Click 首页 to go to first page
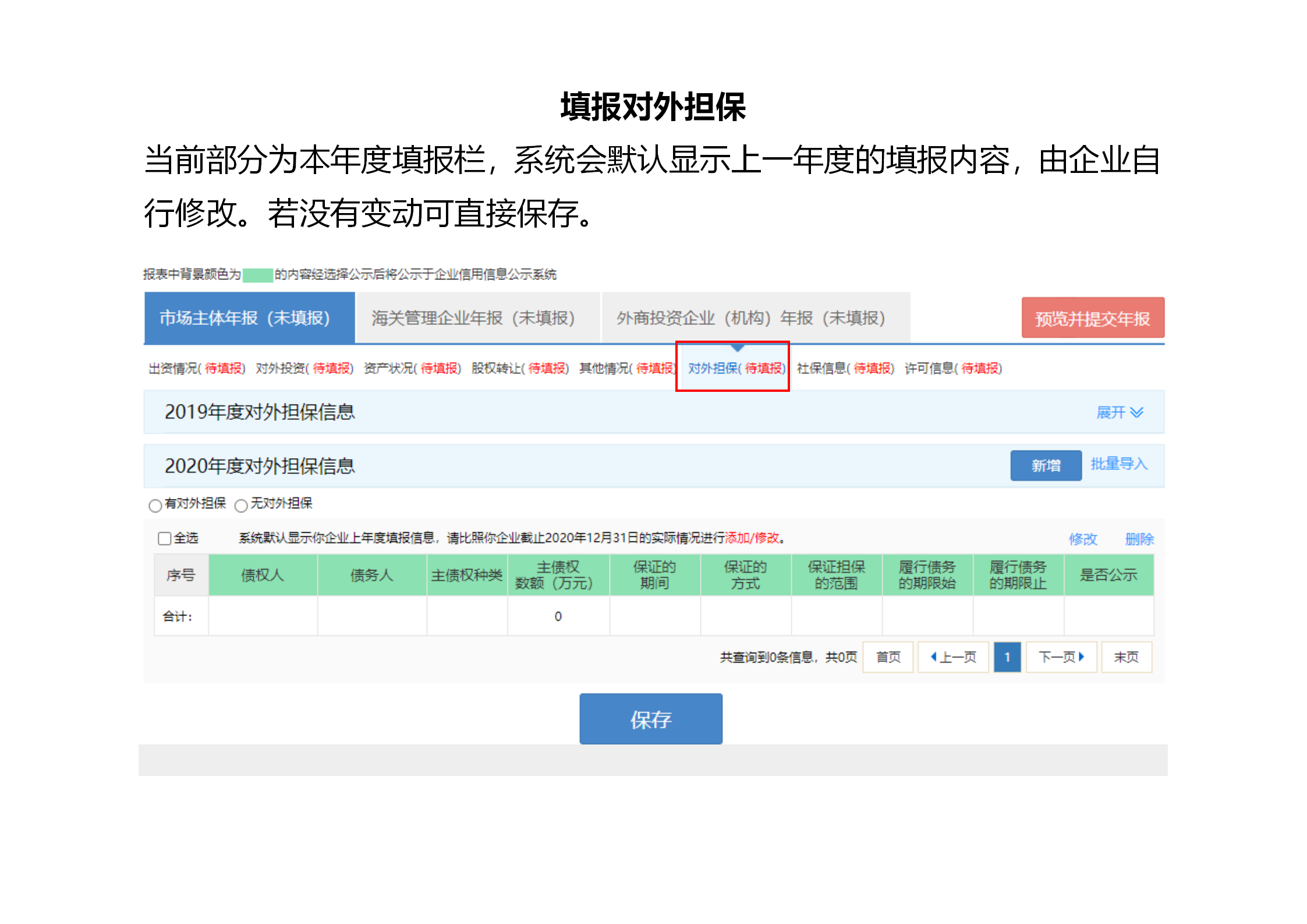Image resolution: width=1307 pixels, height=924 pixels. tap(887, 657)
